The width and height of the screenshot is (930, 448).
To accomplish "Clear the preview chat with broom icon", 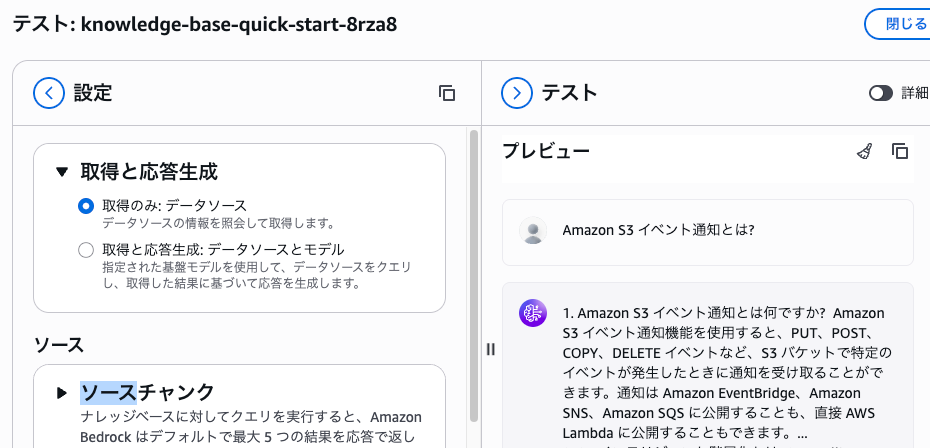I will 865,151.
